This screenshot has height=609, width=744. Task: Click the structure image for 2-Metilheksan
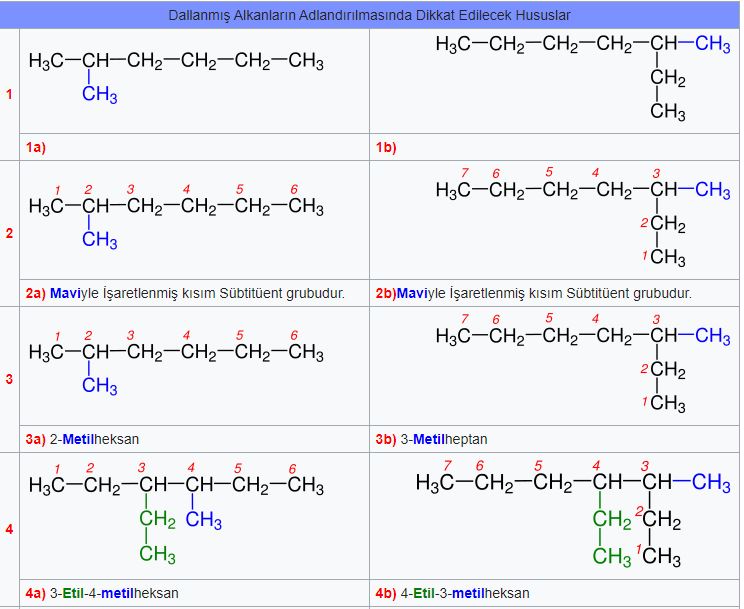point(176,361)
